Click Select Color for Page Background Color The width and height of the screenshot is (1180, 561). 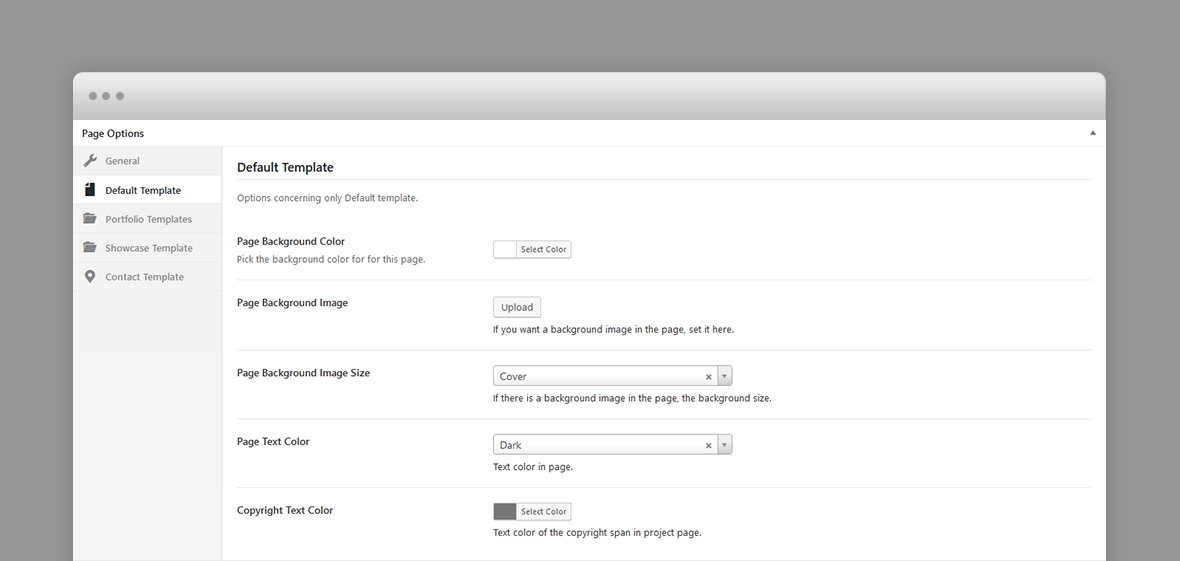(543, 249)
